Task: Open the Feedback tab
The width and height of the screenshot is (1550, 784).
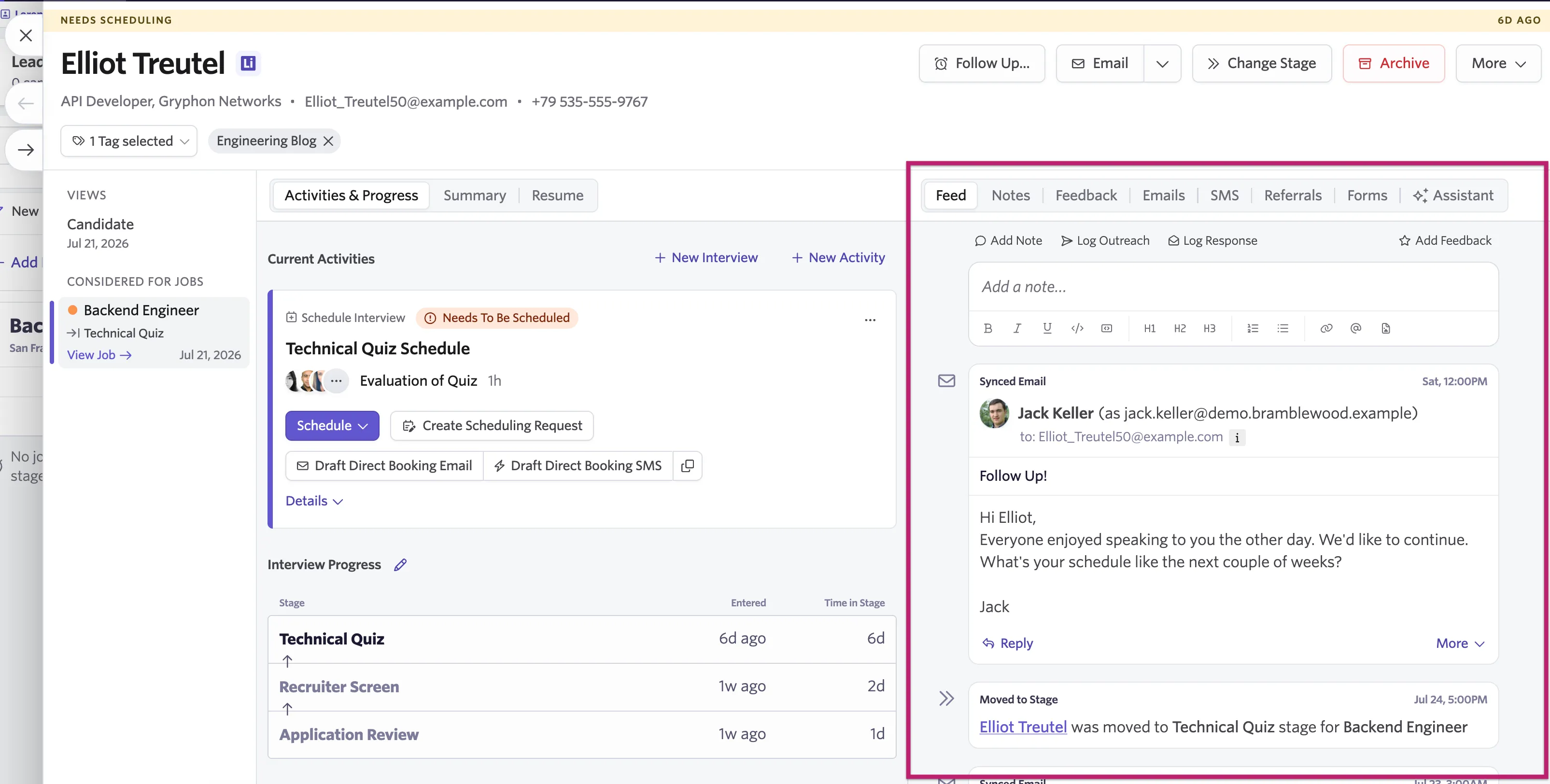Action: (x=1085, y=196)
